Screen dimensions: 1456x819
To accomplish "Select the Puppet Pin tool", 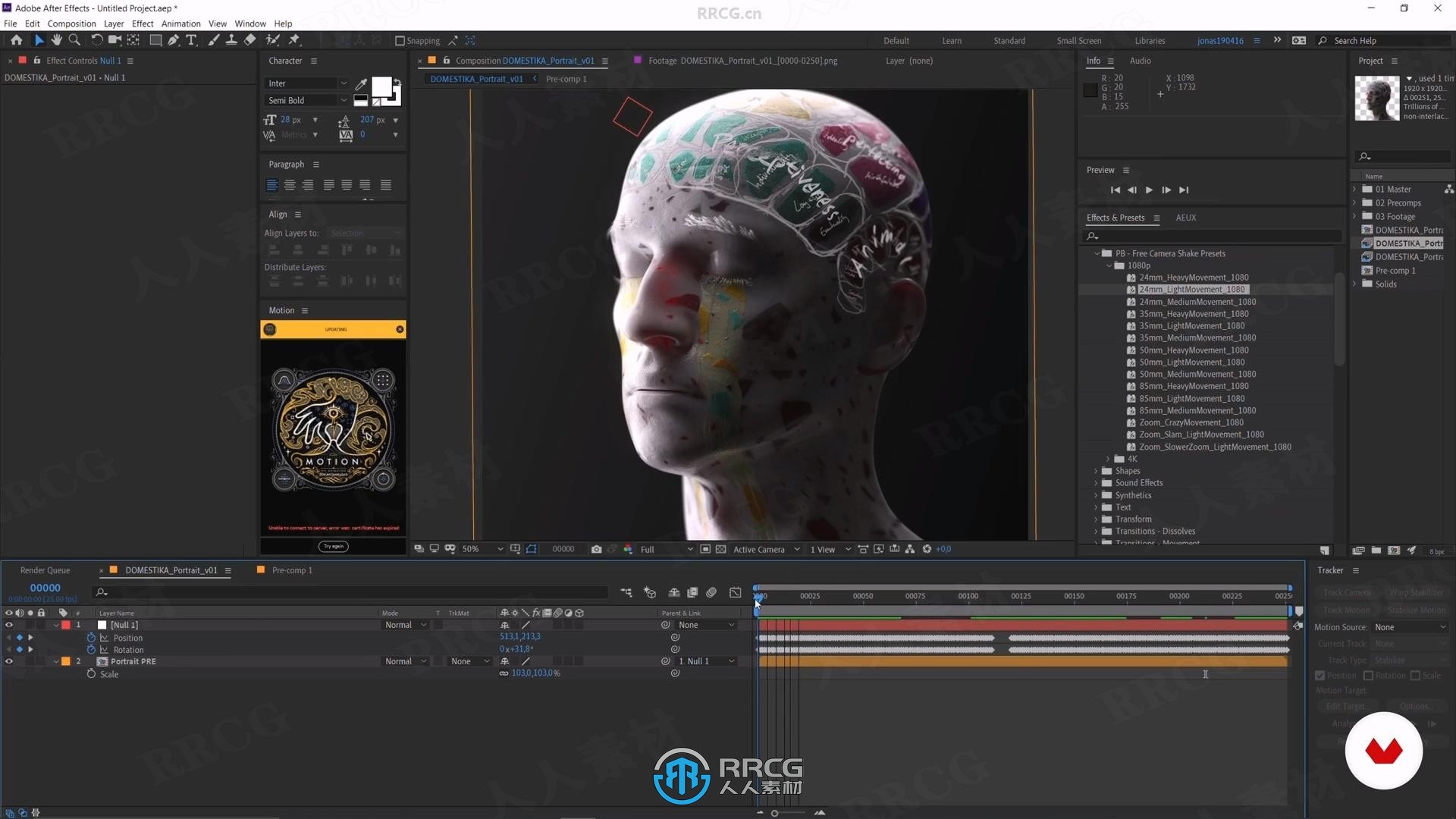I will pyautogui.click(x=294, y=40).
